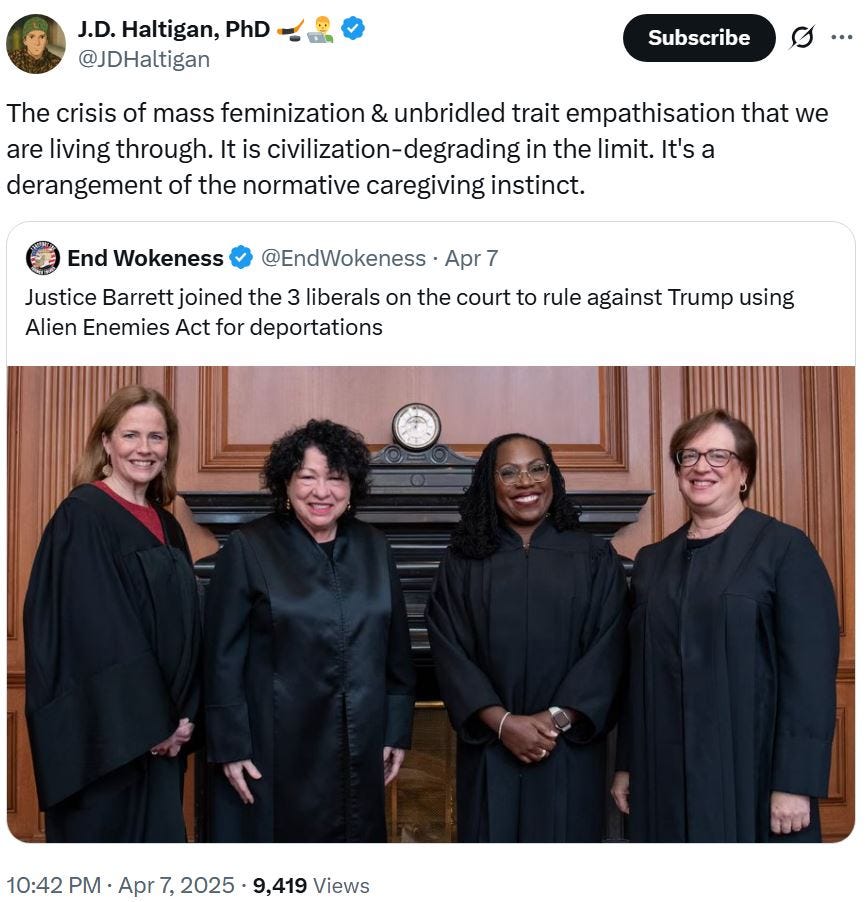Click the mantel clock in the photo

[x=416, y=426]
